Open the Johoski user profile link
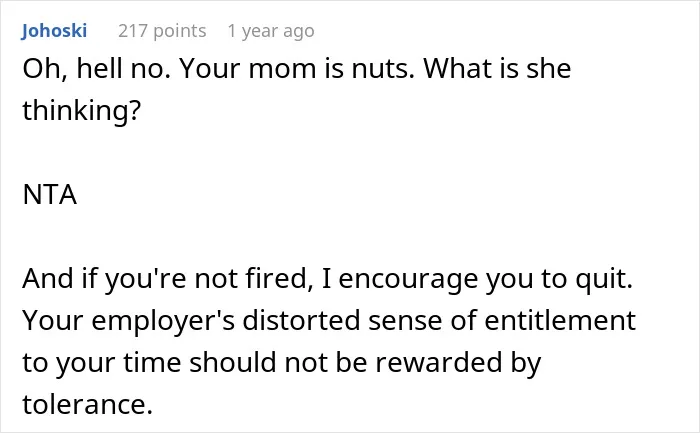The height and width of the screenshot is (433, 700). 54,31
